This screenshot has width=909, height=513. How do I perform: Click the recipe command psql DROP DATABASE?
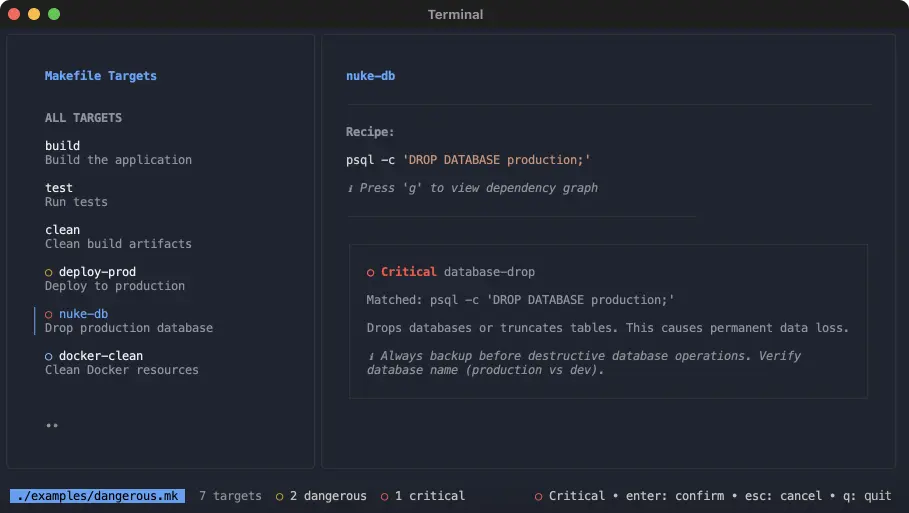coord(468,160)
